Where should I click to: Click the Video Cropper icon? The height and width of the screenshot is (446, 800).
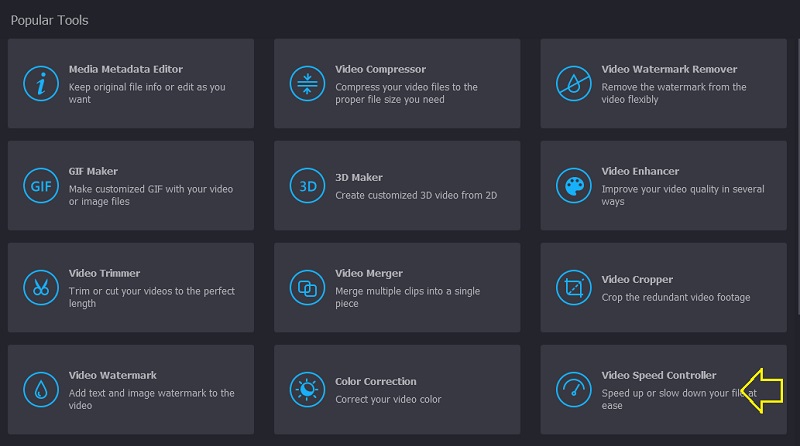(573, 287)
